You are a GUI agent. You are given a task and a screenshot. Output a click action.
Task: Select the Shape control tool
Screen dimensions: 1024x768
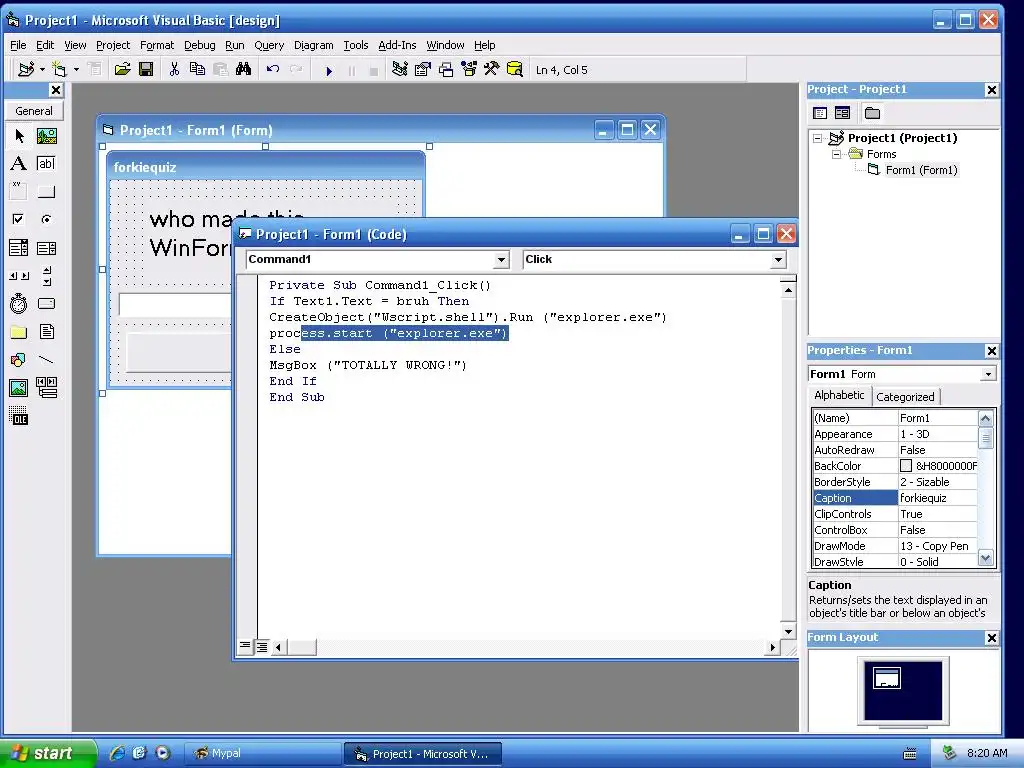(19, 360)
